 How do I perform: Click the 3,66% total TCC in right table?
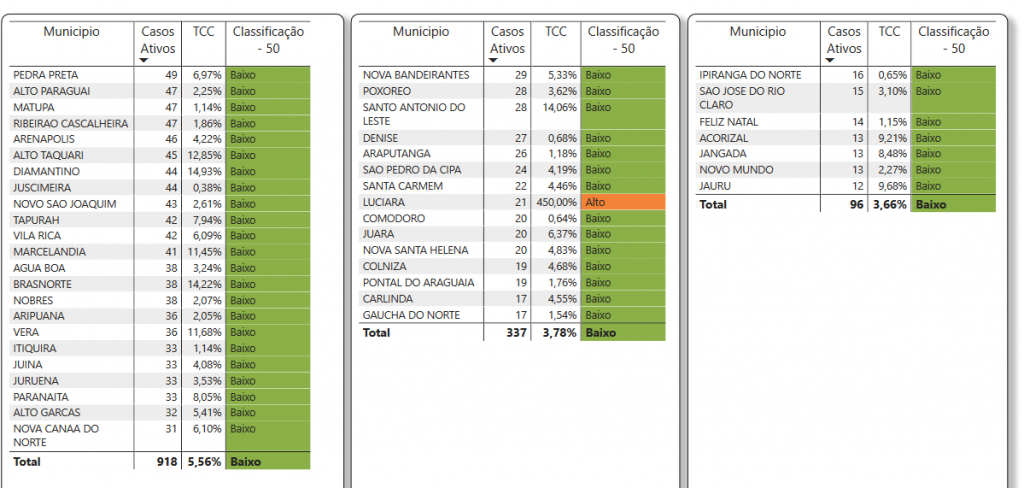pyautogui.click(x=886, y=204)
